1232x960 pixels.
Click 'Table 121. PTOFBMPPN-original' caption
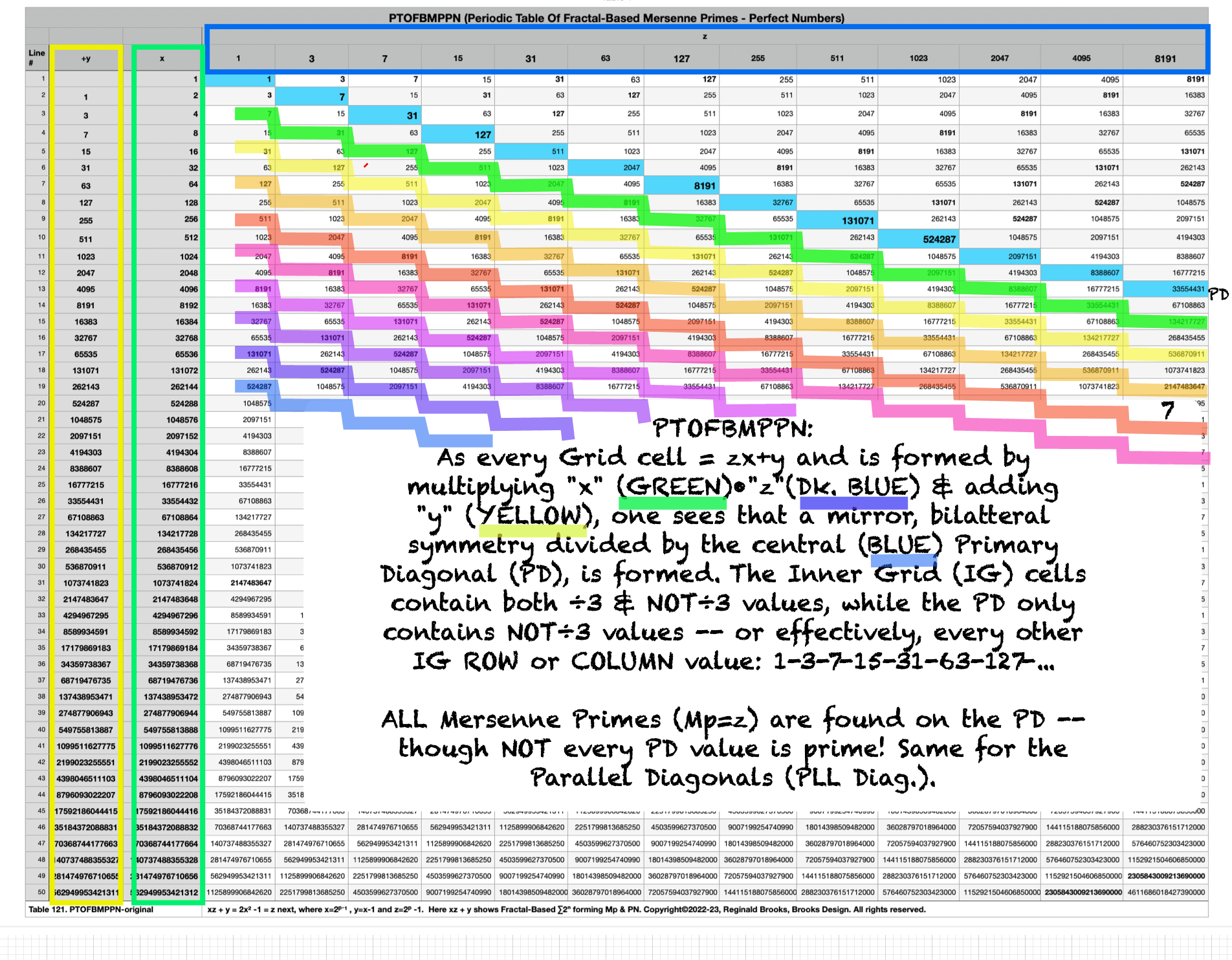(91, 910)
